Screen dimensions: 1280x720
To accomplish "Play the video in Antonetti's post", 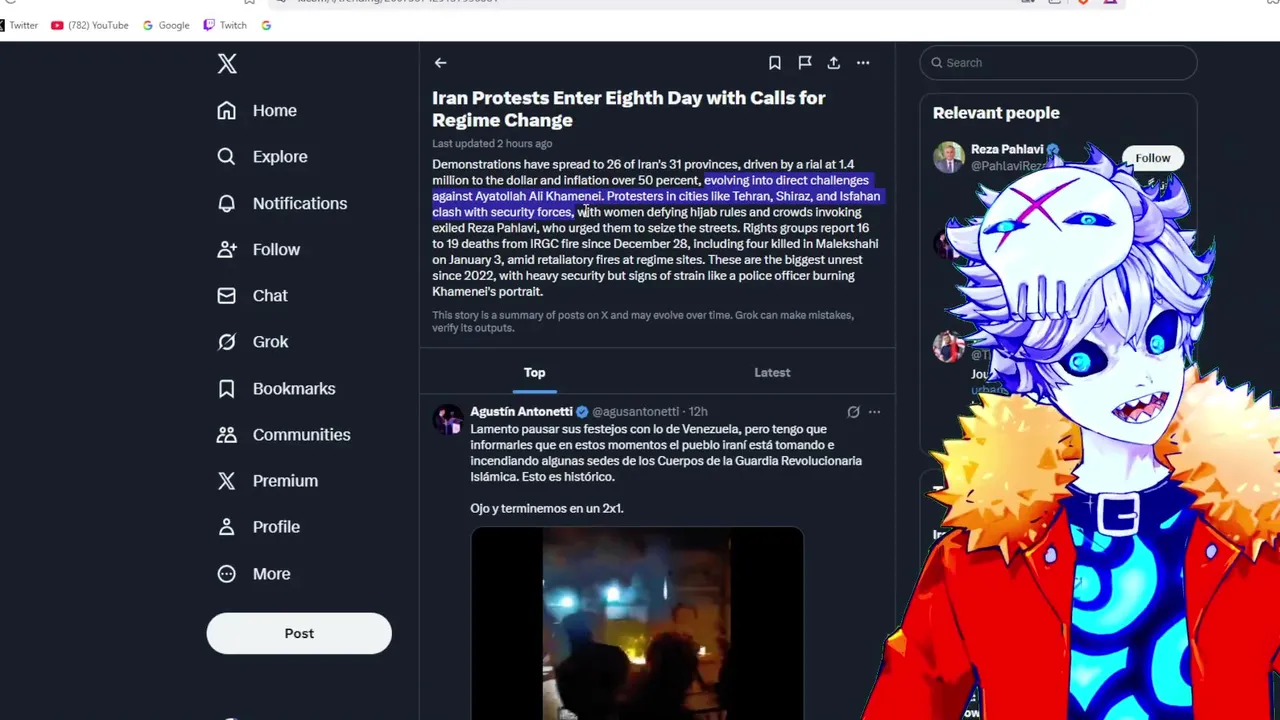I will pyautogui.click(x=637, y=624).
